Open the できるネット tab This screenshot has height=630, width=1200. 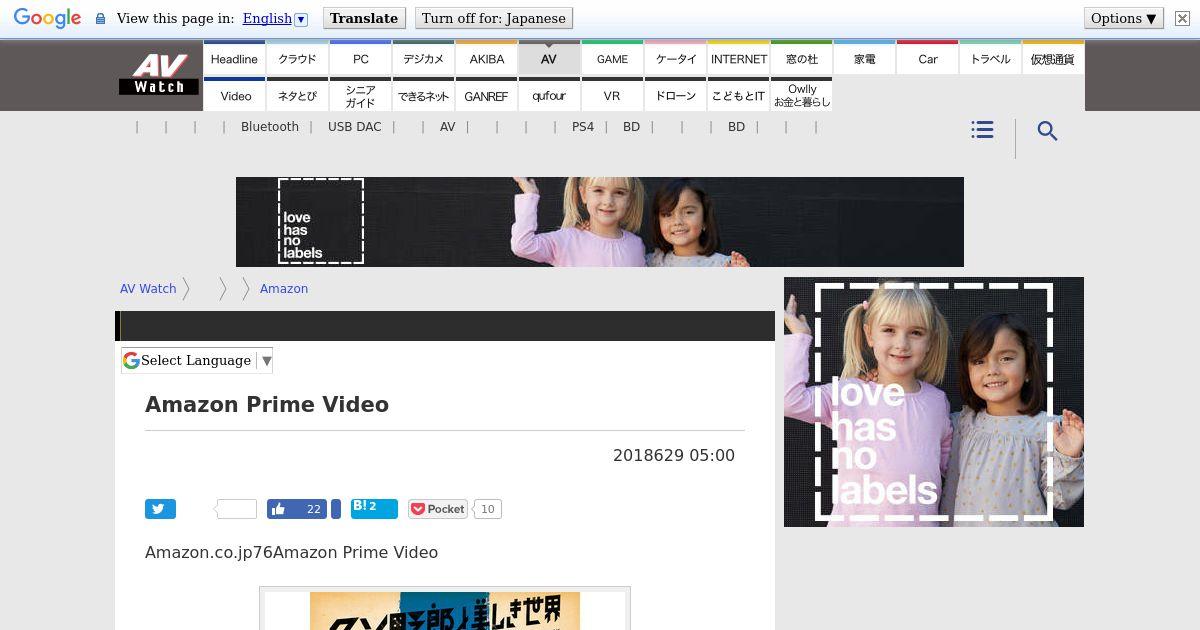[x=423, y=95]
